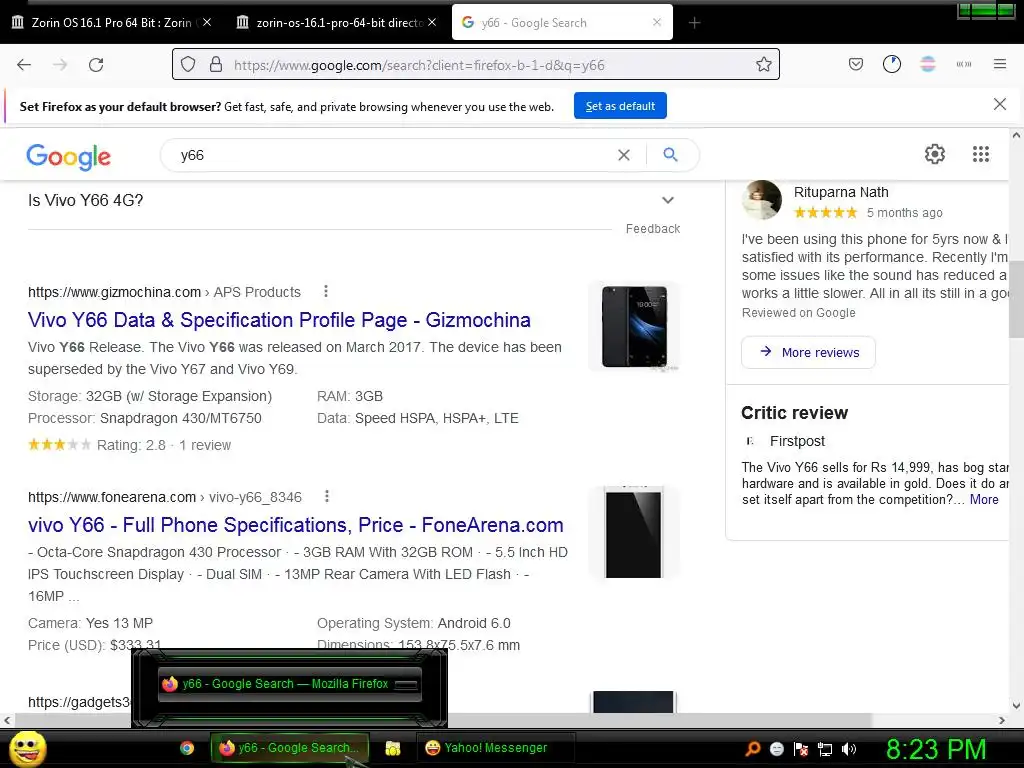The image size is (1024, 768).
Task: Click the Set as default button
Action: [620, 106]
